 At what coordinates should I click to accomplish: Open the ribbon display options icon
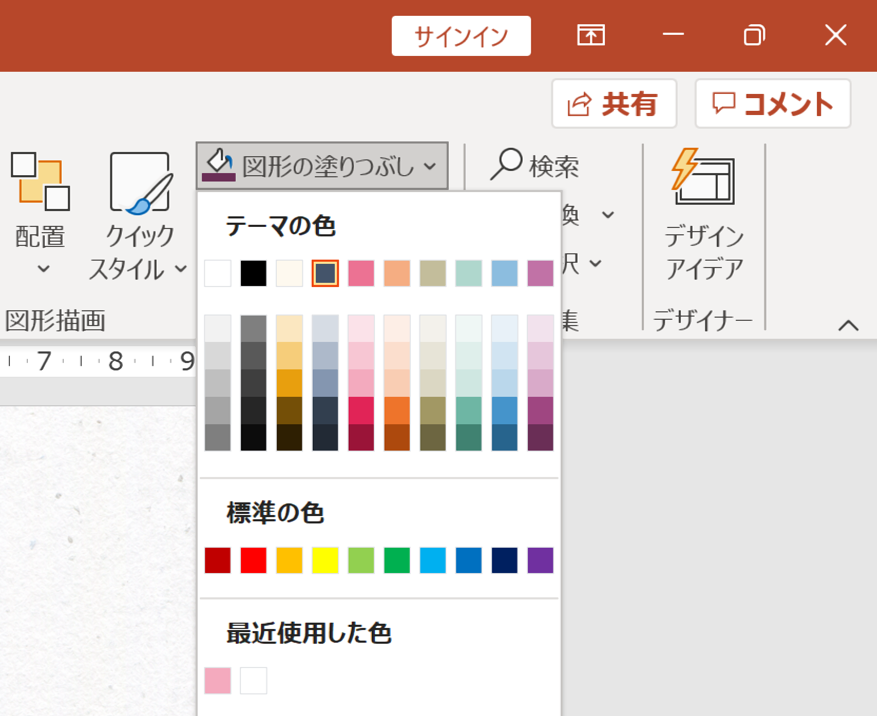591,36
